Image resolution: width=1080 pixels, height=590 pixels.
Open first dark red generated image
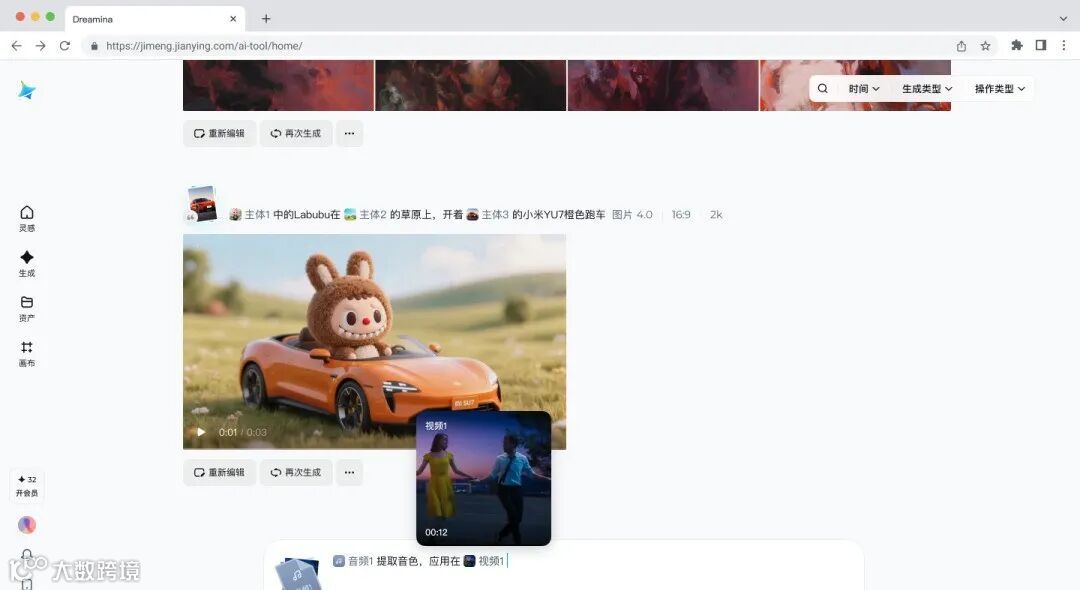(x=278, y=85)
